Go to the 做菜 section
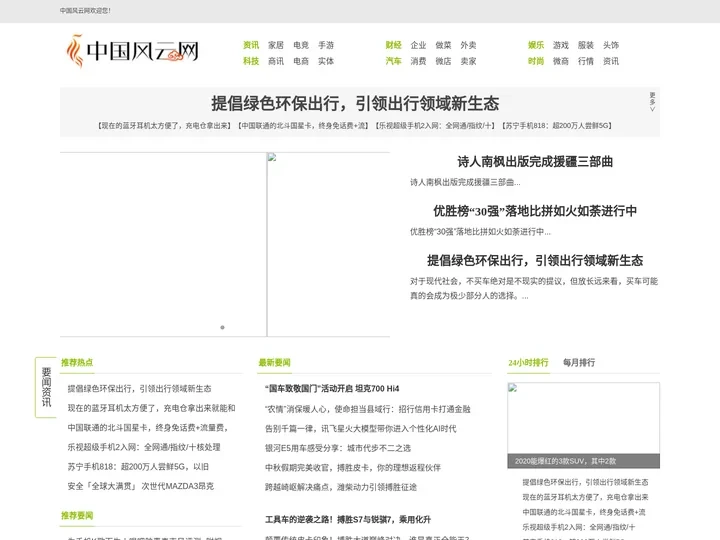This screenshot has width=720, height=540. coord(444,45)
